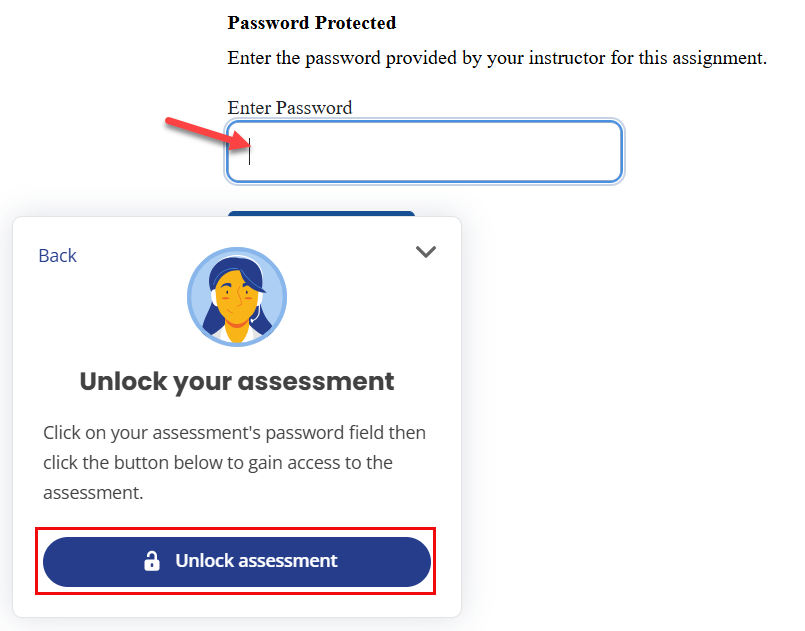This screenshot has height=631, width=805.
Task: Click the downward chevron at the popup's top right
Action: coord(426,252)
